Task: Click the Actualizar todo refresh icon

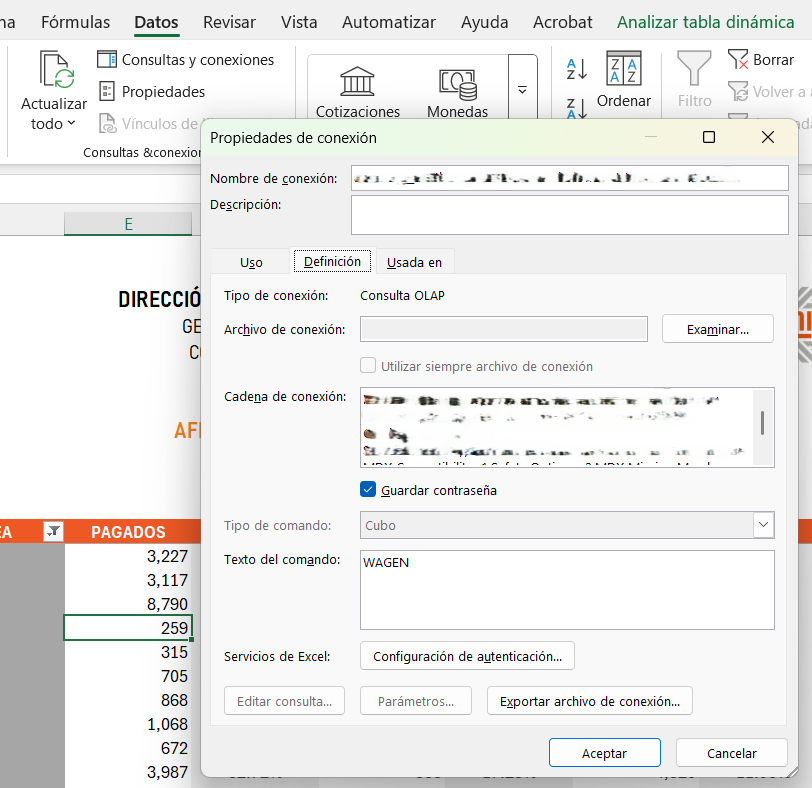Action: (x=56, y=70)
